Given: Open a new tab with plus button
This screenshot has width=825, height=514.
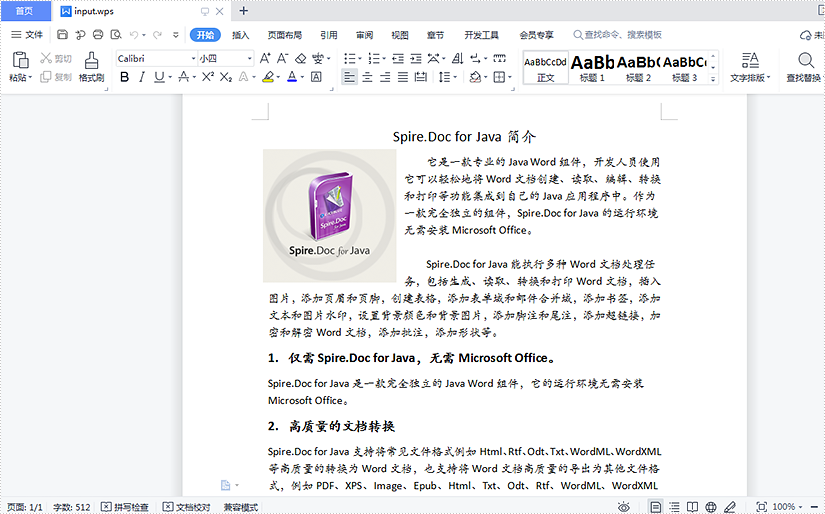Looking at the screenshot, I should click(x=244, y=11).
